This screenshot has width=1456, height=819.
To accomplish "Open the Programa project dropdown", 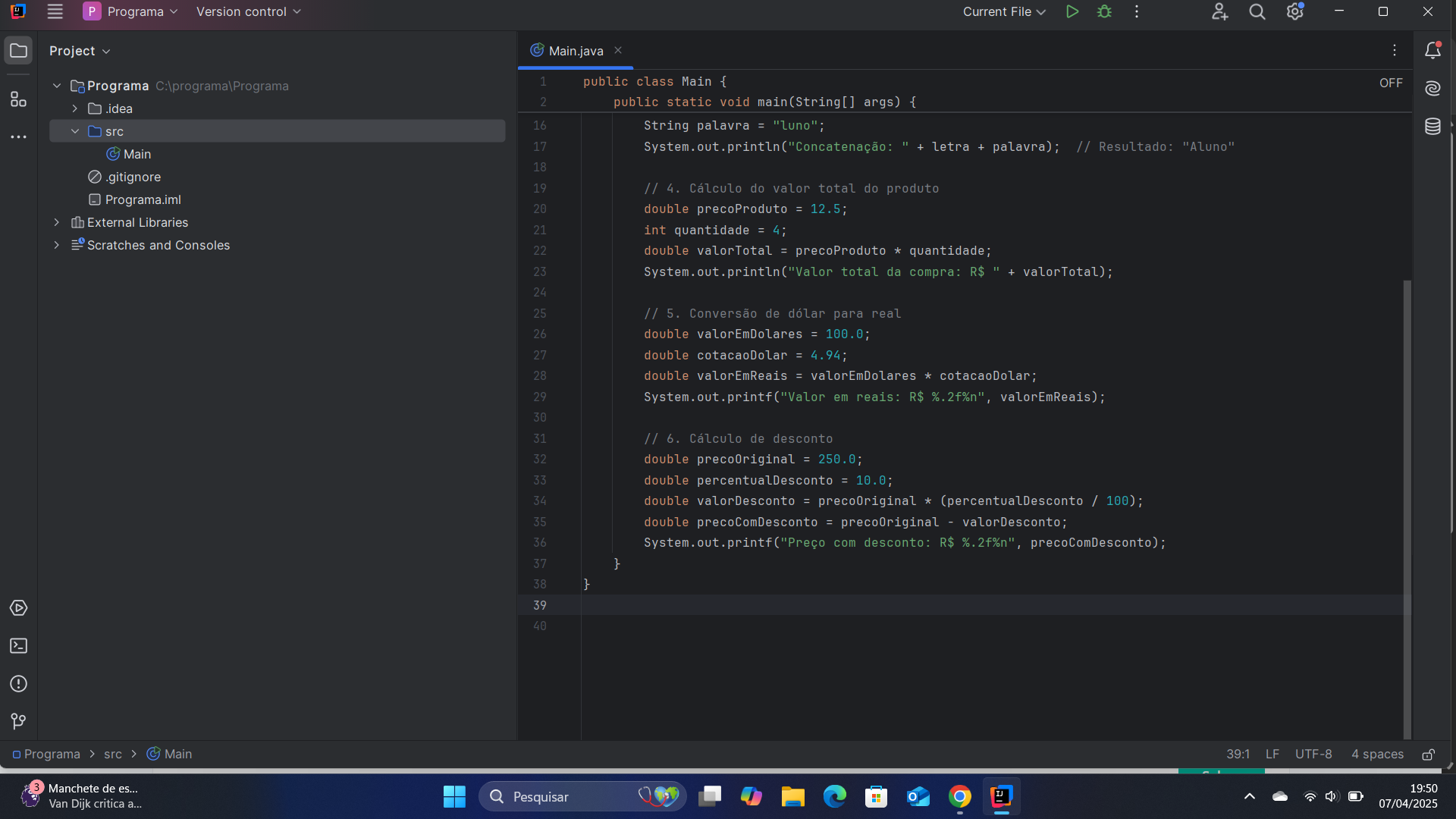I will pos(131,11).
